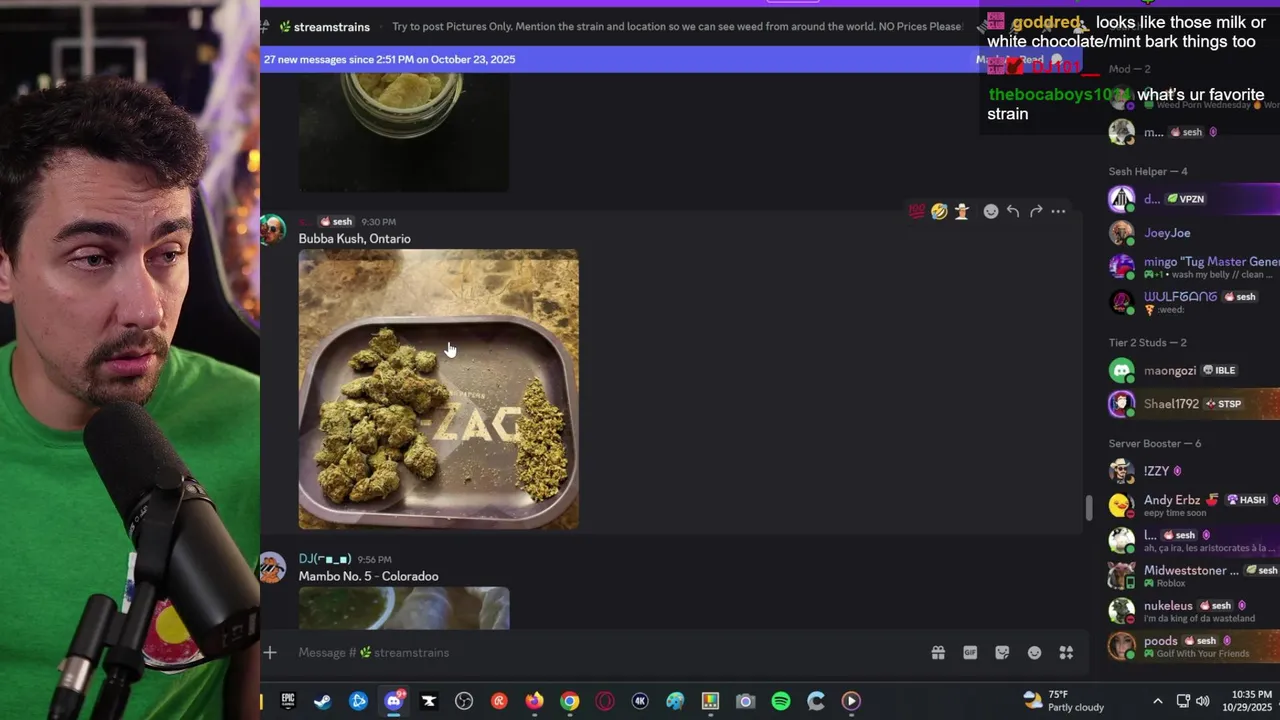Open more options for the Bubba Kush message
This screenshot has width=1280, height=720.
[x=1058, y=211]
